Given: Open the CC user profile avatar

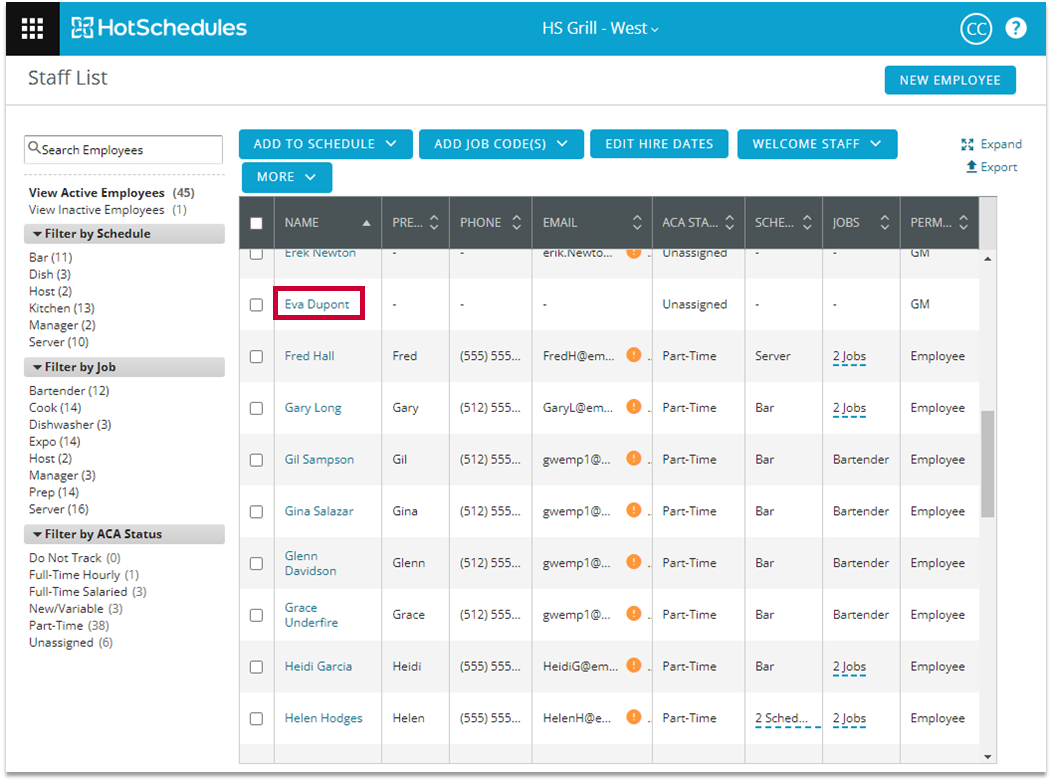Looking at the screenshot, I should point(975,29).
